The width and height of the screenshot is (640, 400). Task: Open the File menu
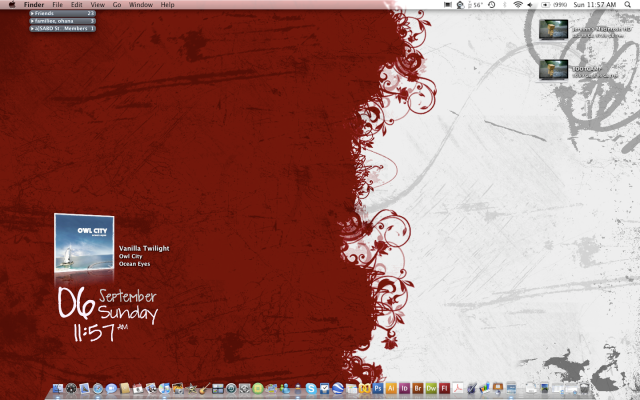pos(58,5)
